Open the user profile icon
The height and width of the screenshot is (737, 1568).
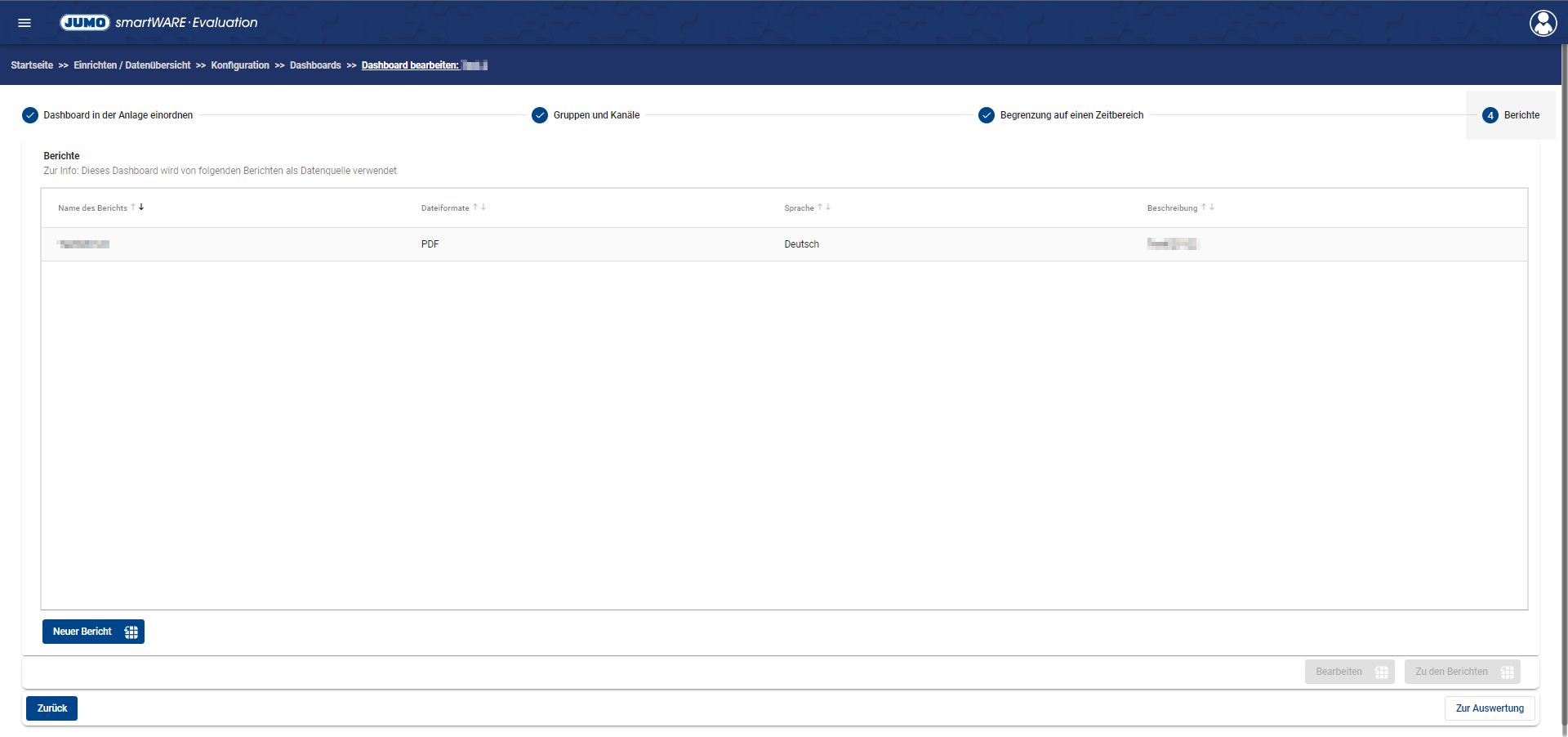tap(1543, 23)
